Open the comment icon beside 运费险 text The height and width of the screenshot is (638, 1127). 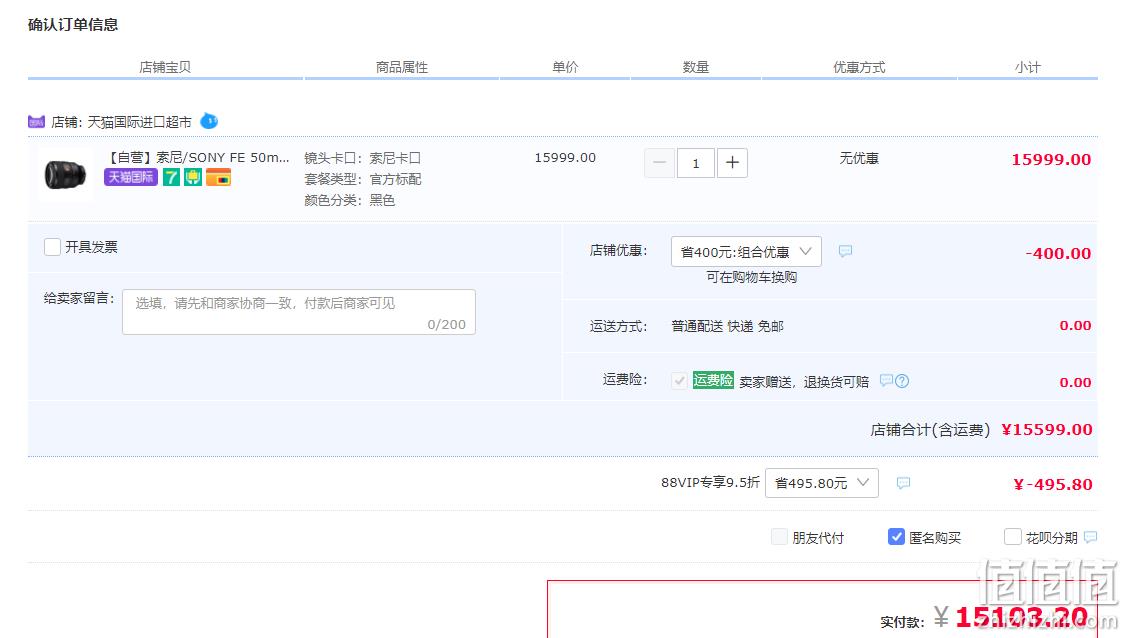(886, 380)
